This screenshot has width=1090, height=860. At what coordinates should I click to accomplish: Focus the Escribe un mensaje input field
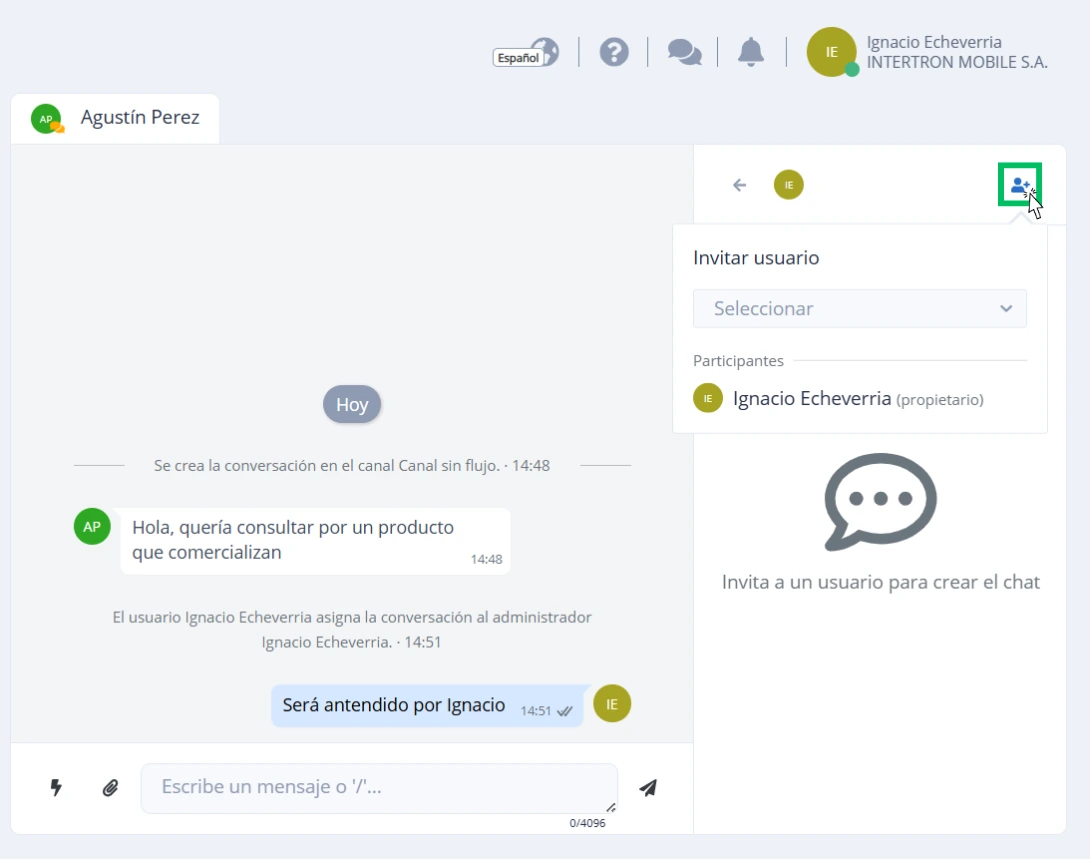(379, 788)
